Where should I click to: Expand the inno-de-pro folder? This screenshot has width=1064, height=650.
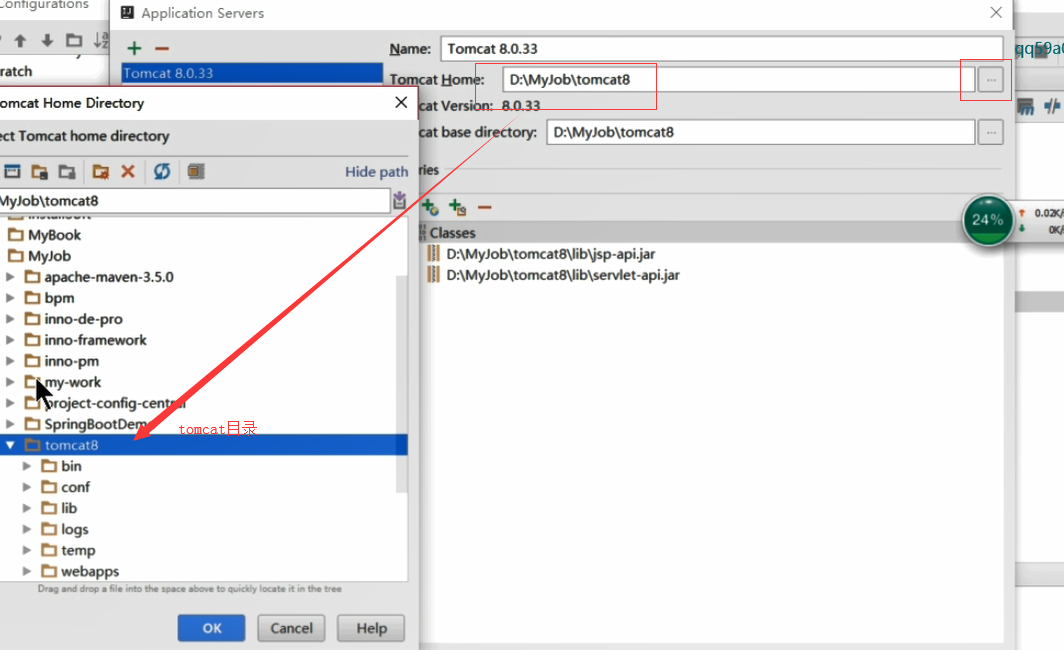10,319
